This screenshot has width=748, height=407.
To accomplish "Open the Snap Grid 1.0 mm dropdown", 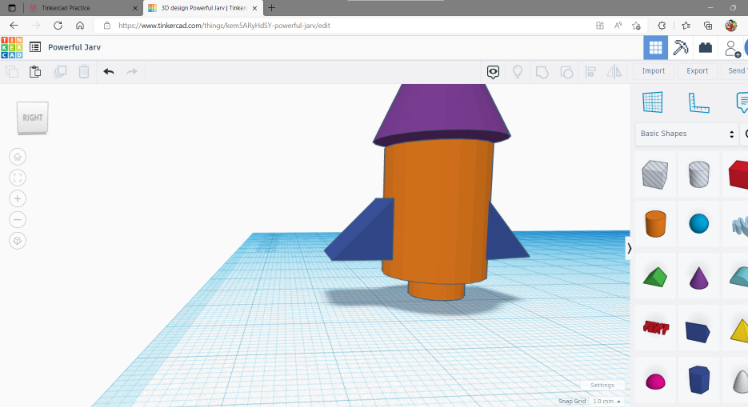I will point(607,401).
